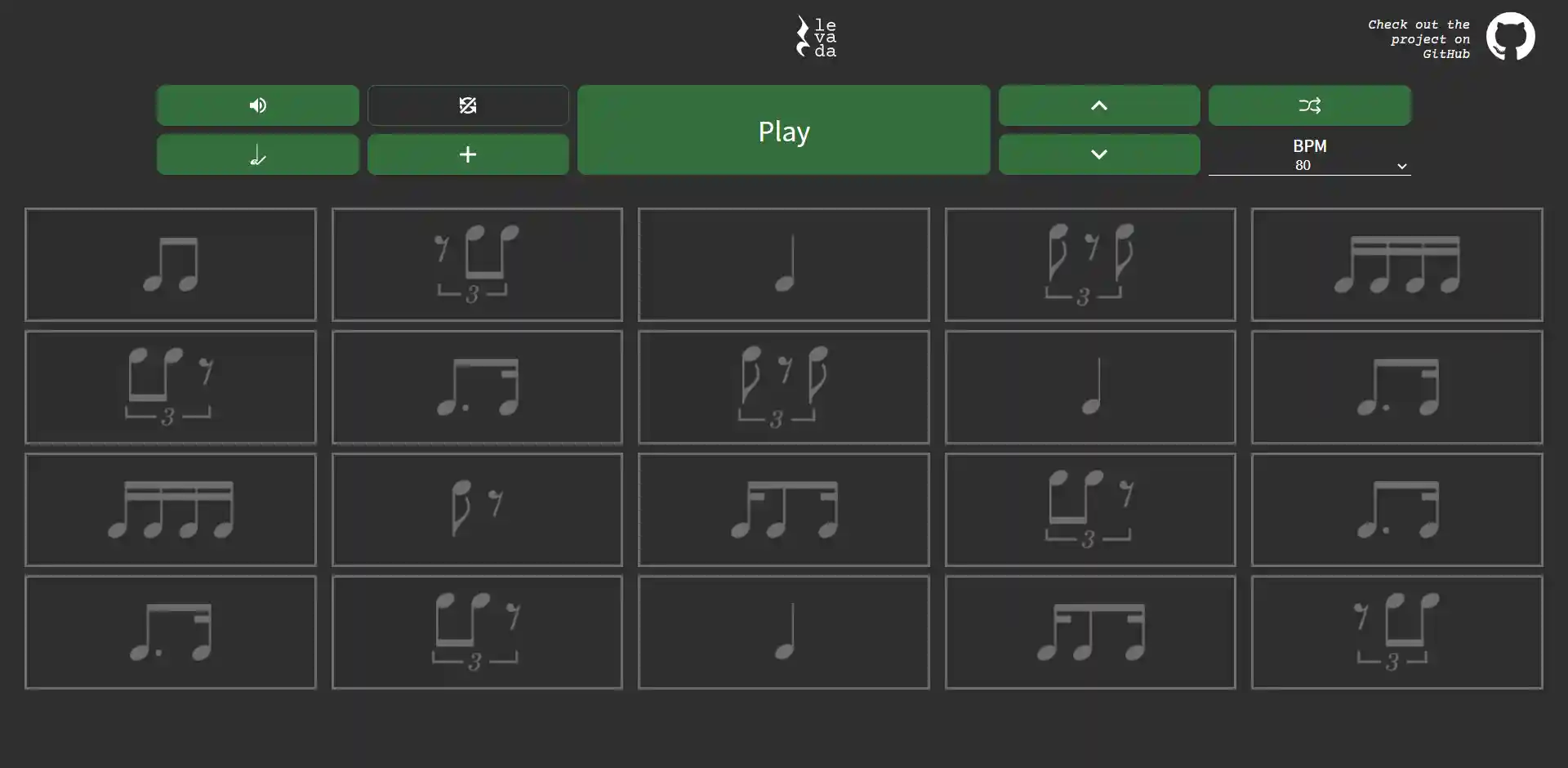Select the quarter note card in the second row
This screenshot has height=768, width=1568.
point(1089,387)
